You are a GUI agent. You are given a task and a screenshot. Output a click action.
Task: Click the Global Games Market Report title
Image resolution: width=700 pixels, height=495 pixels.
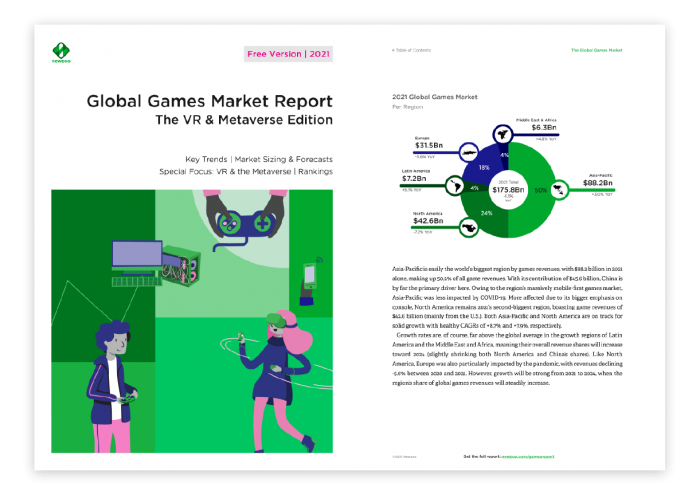(209, 101)
